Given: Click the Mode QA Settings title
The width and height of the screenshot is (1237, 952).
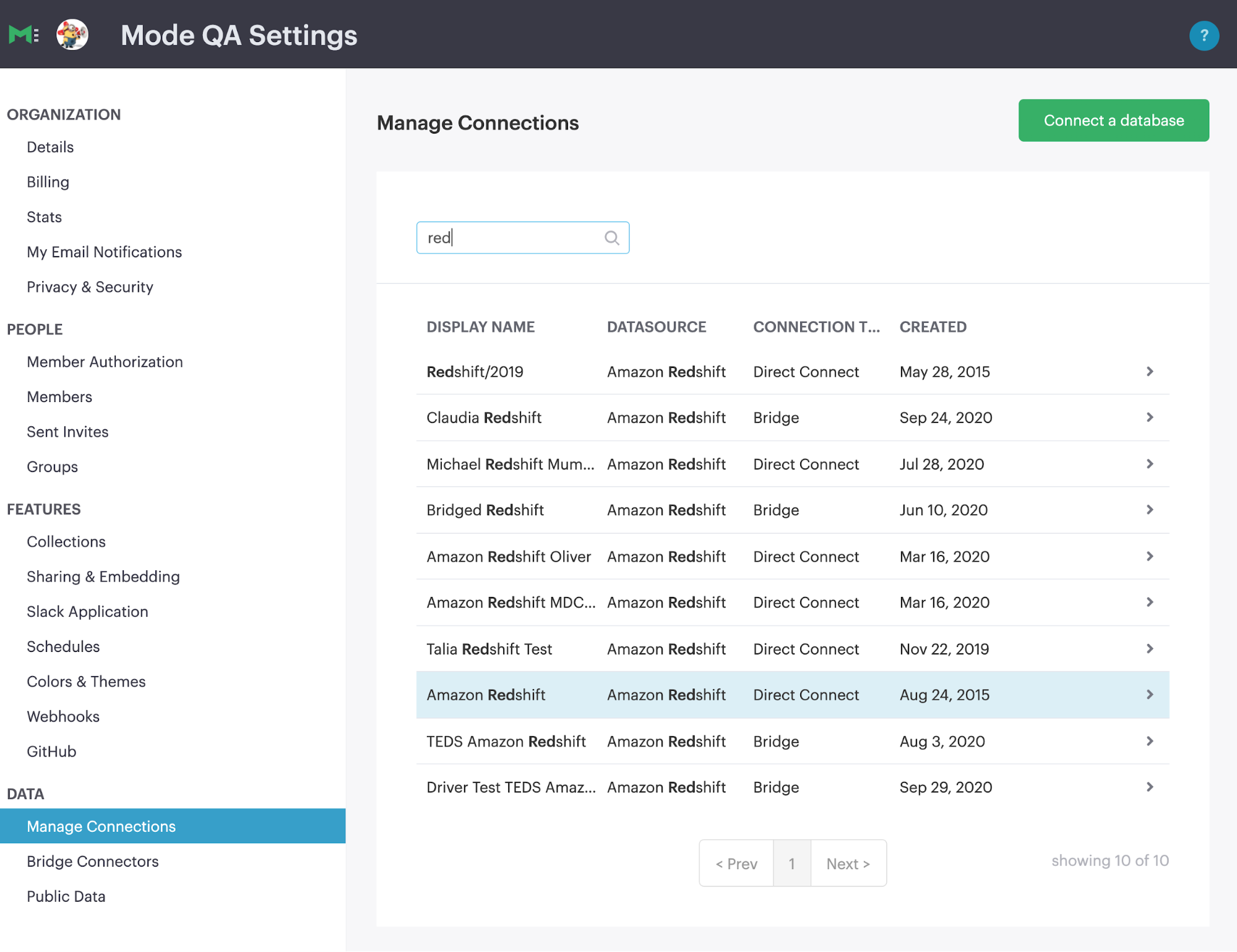Looking at the screenshot, I should 239,35.
